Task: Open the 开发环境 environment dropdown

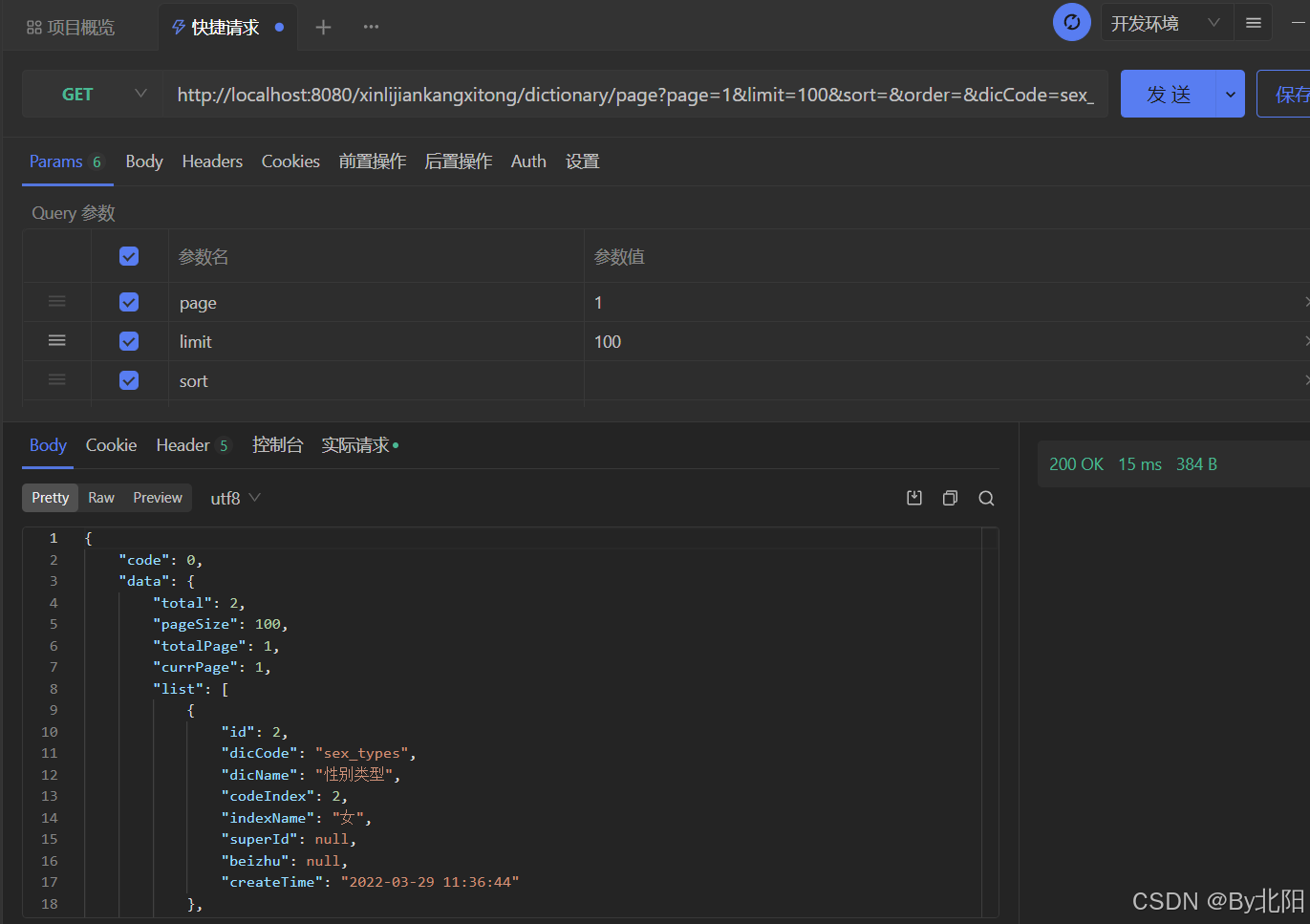Action: coord(1165,23)
